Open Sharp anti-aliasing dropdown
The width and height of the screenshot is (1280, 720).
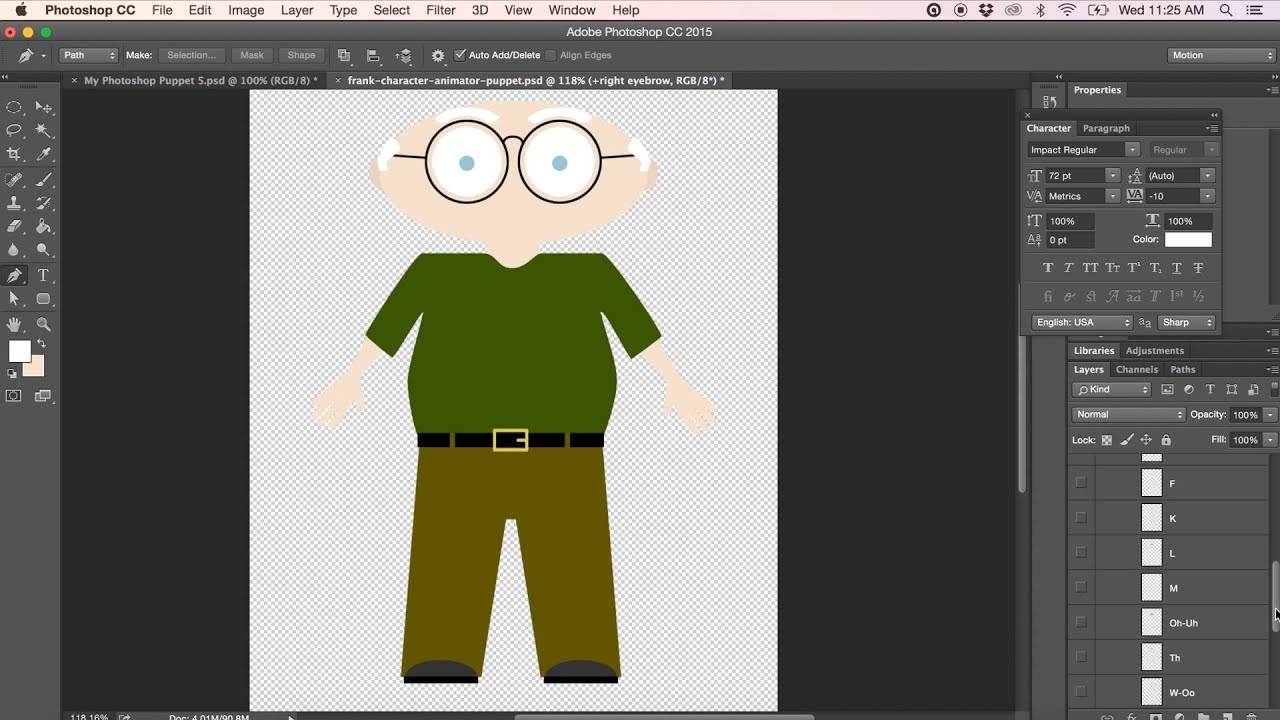tap(1187, 322)
